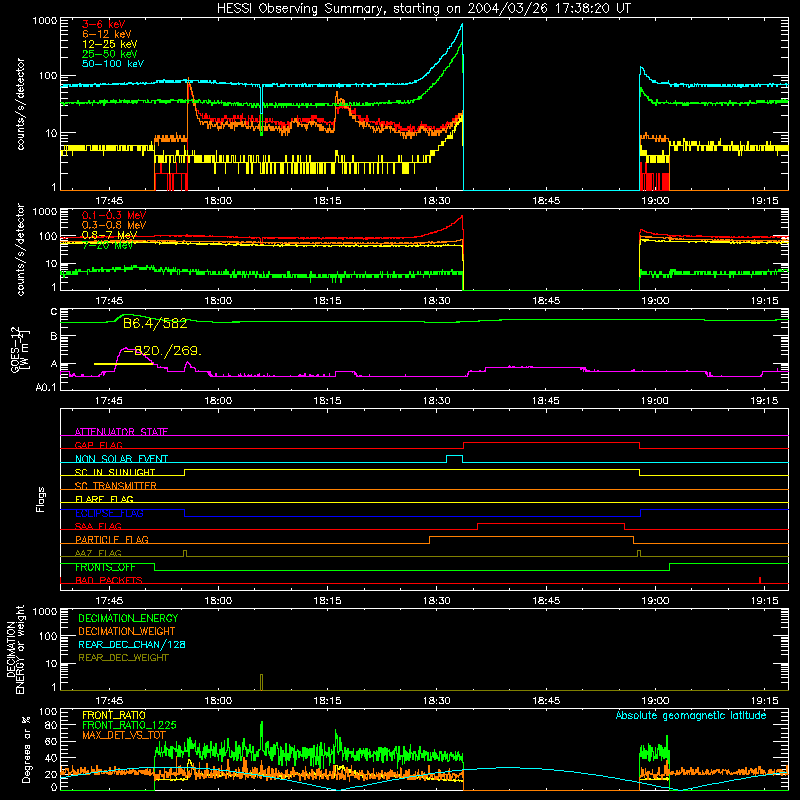Image resolution: width=800 pixels, height=800 pixels.
Task: Click the DECIMATION ENERGY or weight axis label
Action: point(15,649)
